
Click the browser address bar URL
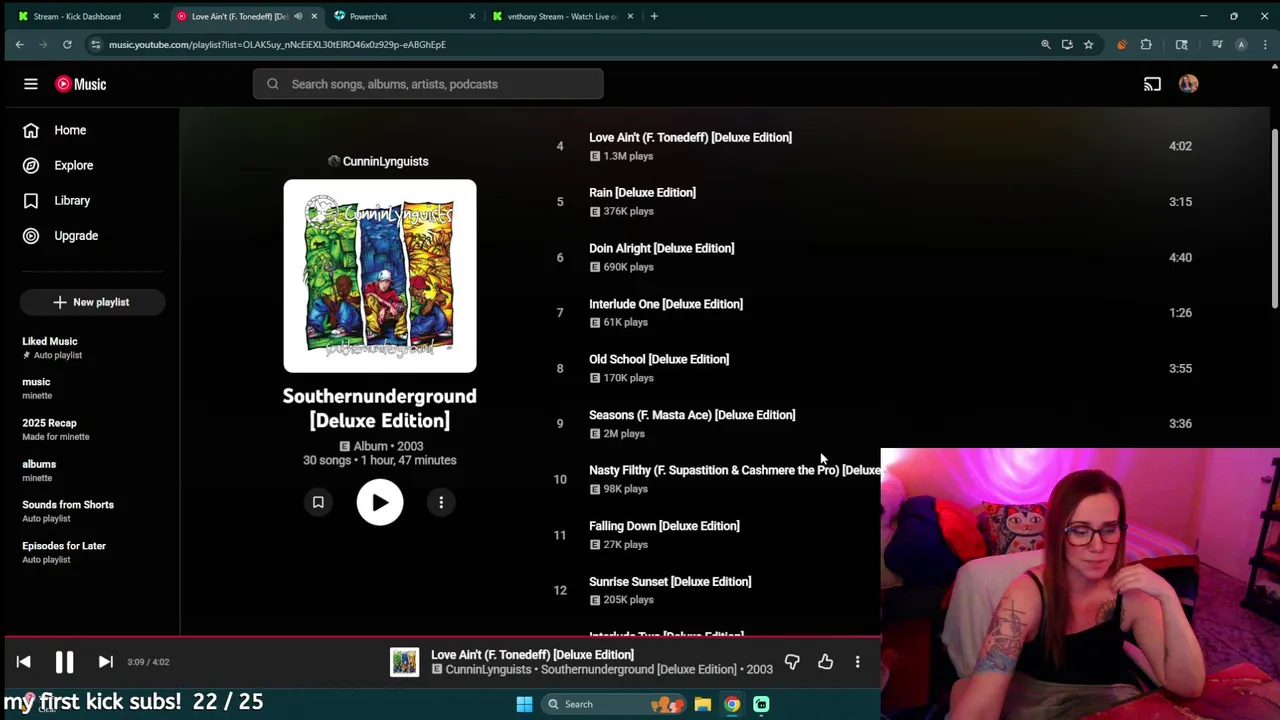click(277, 44)
